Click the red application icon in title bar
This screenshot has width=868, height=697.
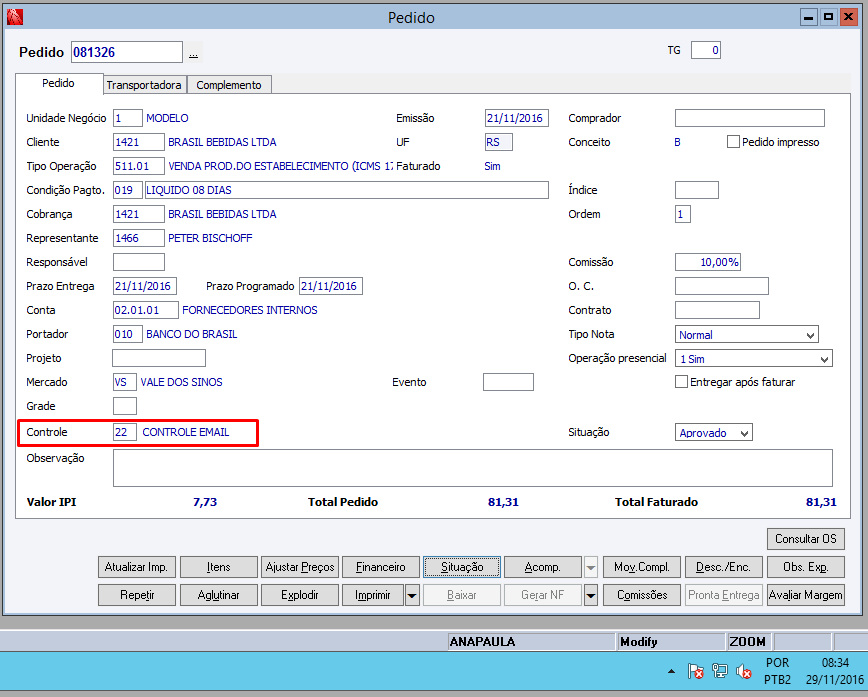click(x=14, y=17)
